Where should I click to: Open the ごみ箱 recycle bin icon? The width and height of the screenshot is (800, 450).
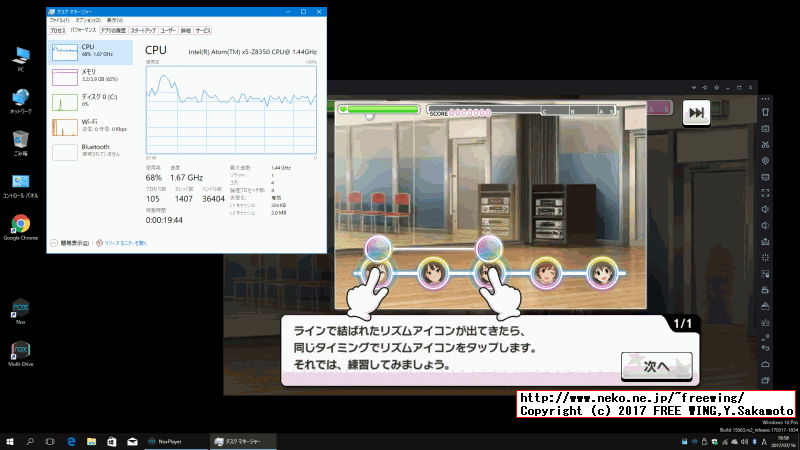[x=20, y=140]
